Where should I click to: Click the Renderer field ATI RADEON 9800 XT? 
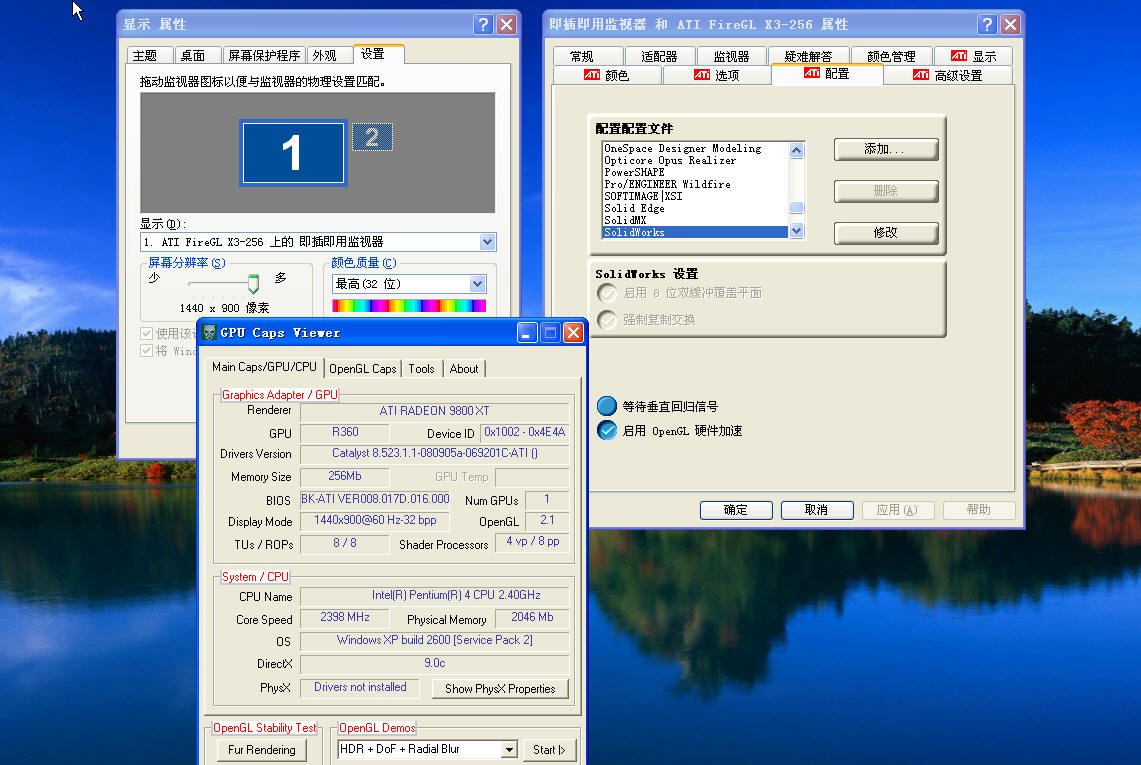(x=434, y=411)
